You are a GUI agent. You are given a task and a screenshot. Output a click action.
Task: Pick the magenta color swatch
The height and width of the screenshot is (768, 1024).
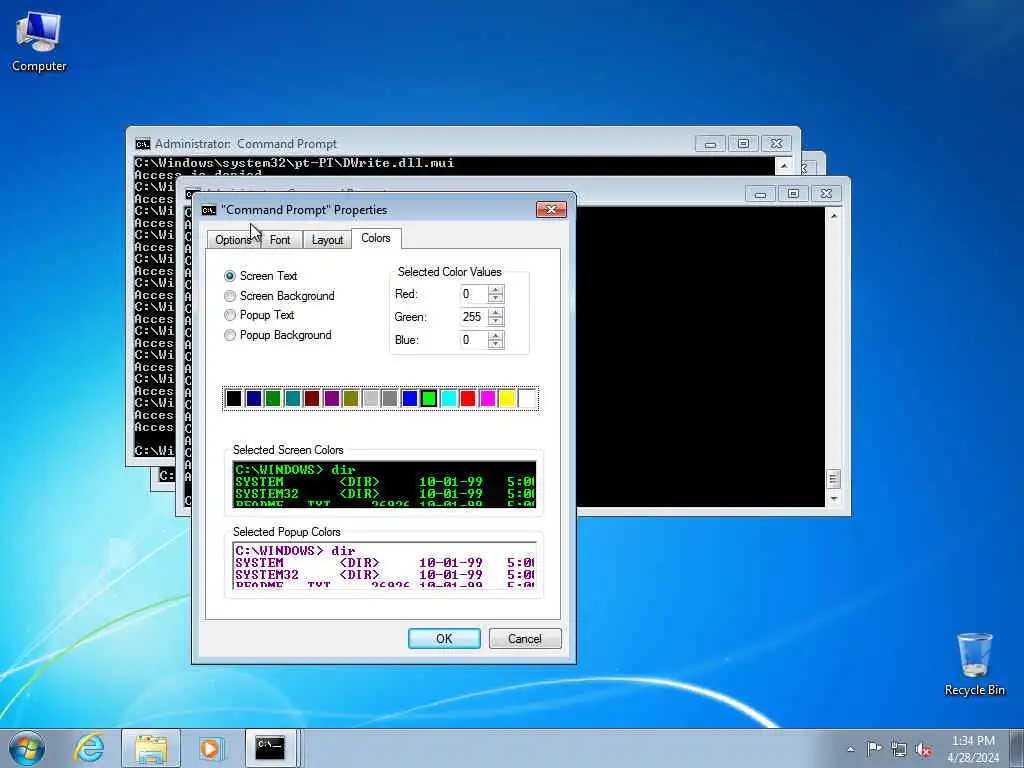488,398
